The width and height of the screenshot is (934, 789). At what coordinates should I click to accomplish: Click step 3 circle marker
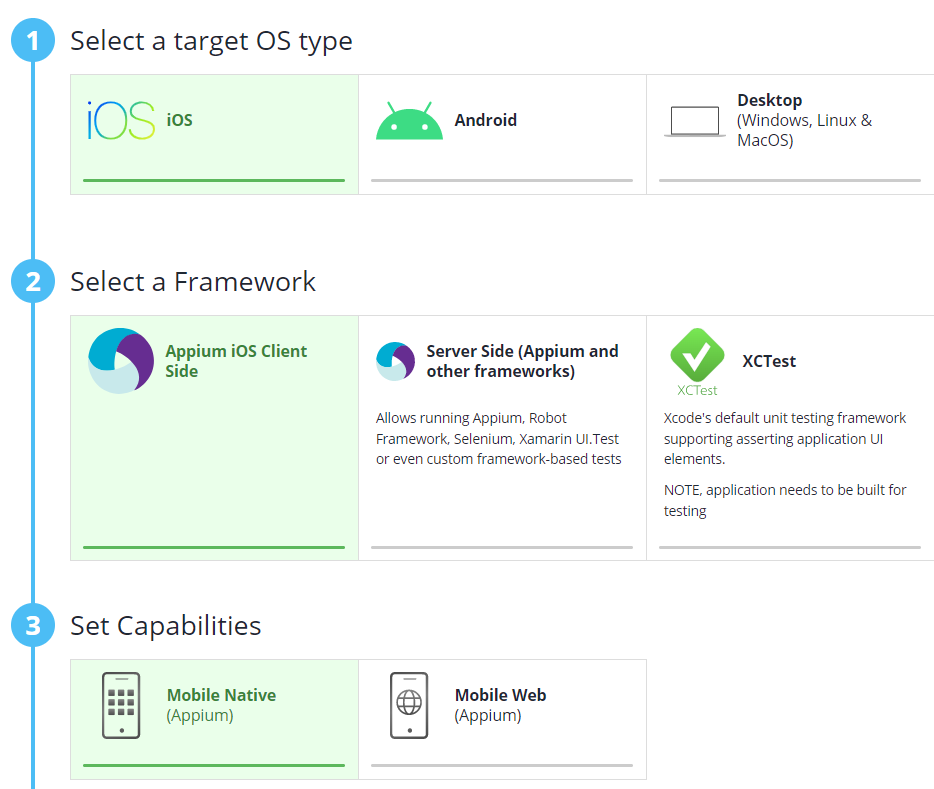33,626
